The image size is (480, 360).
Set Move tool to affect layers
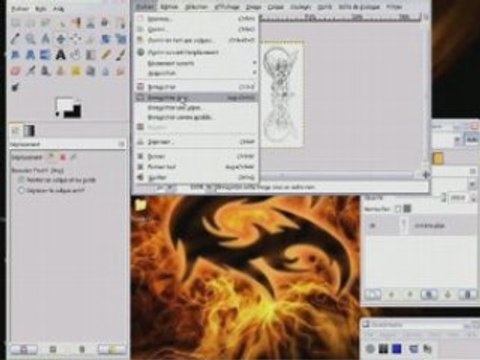(x=51, y=157)
